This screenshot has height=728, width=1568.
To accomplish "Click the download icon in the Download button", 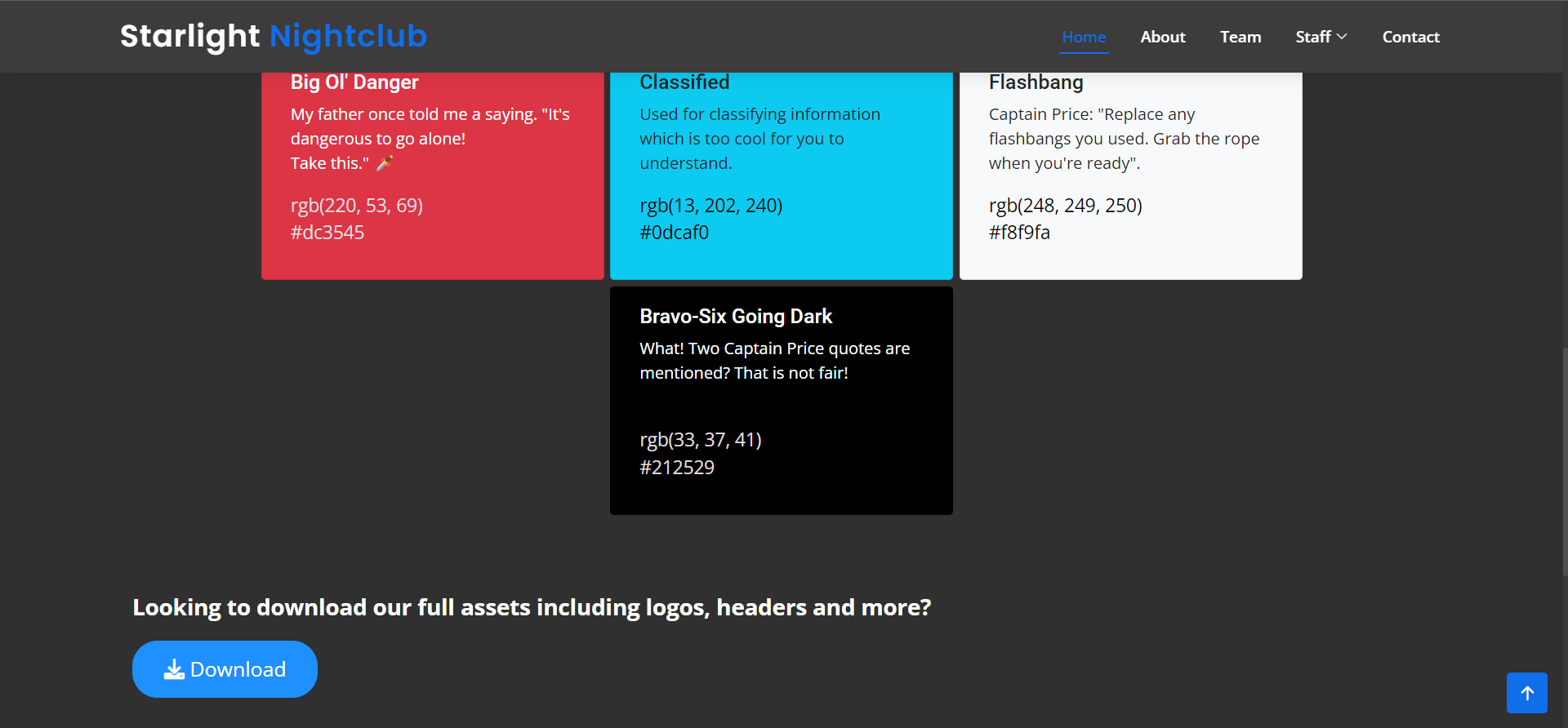I will [x=174, y=670].
